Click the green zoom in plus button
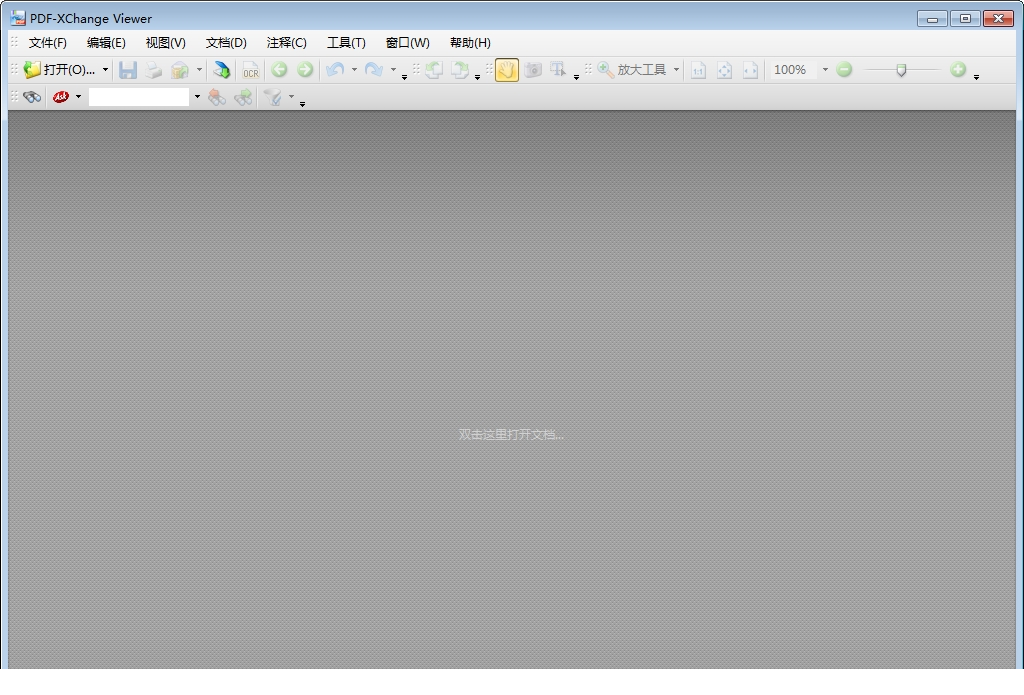 click(958, 70)
